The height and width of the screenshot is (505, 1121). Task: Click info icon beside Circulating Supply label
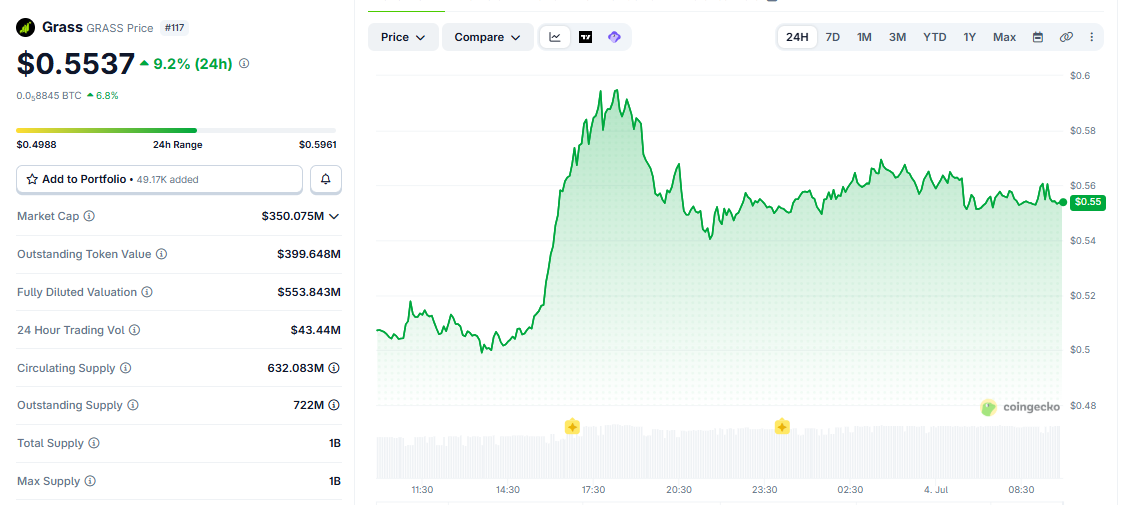pyautogui.click(x=125, y=368)
